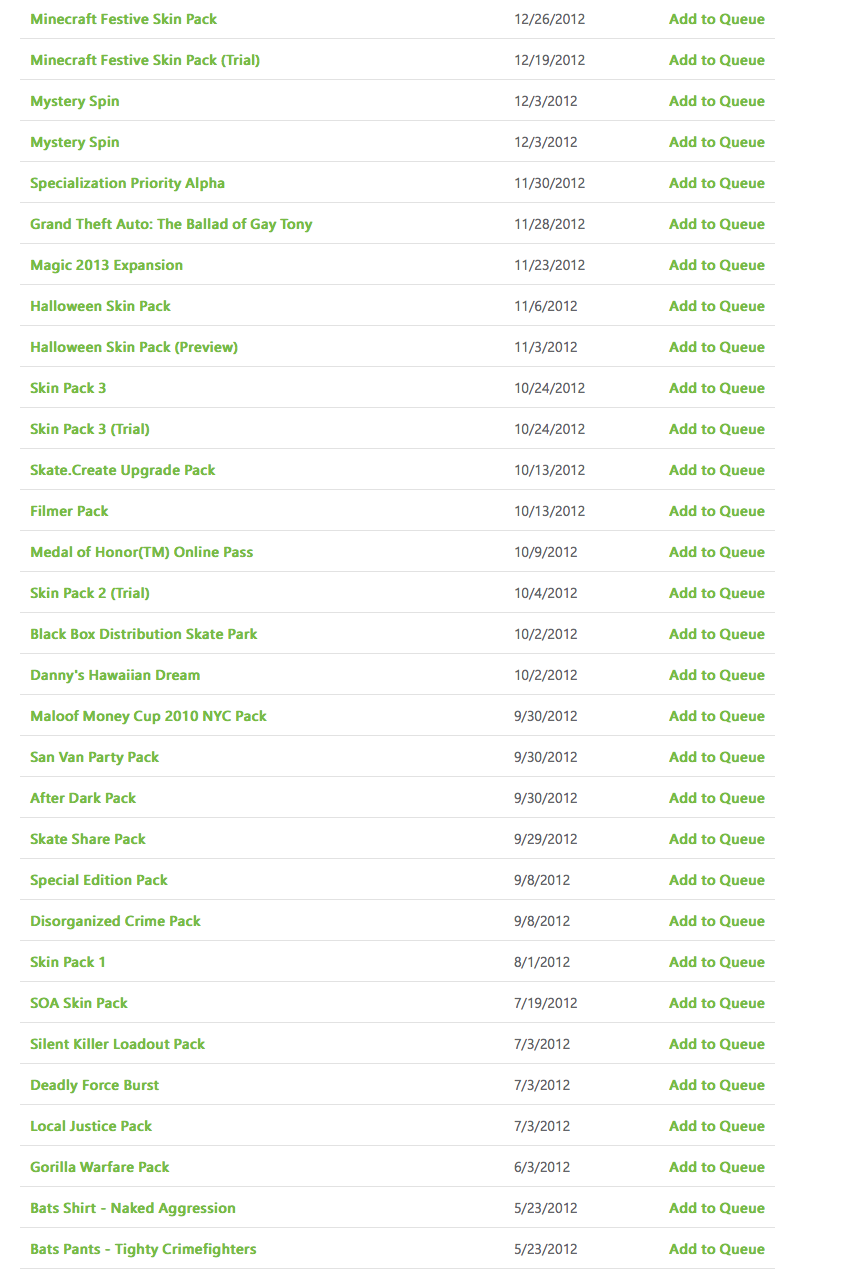The height and width of the screenshot is (1275, 846).
Task: Add San Van Party Pack to queue
Action: (717, 757)
